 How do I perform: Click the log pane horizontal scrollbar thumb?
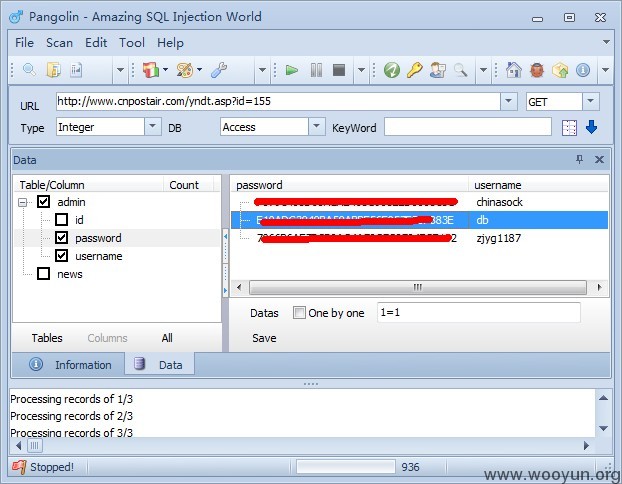35,446
